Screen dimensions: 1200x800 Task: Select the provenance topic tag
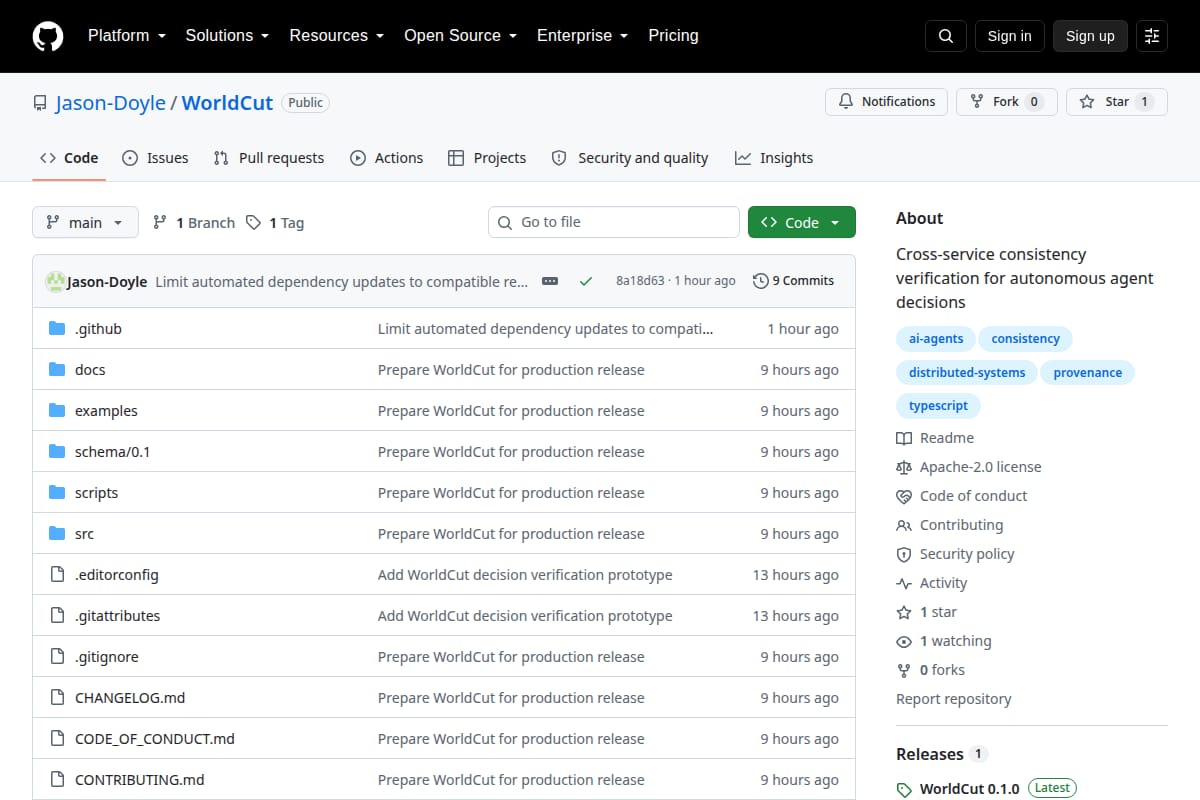pos(1088,373)
